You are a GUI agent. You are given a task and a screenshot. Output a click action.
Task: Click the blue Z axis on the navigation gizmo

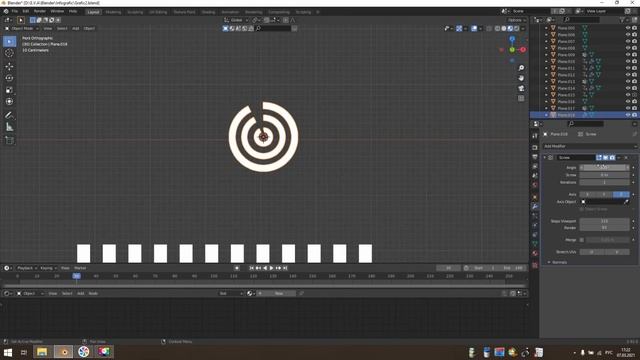[512, 39]
